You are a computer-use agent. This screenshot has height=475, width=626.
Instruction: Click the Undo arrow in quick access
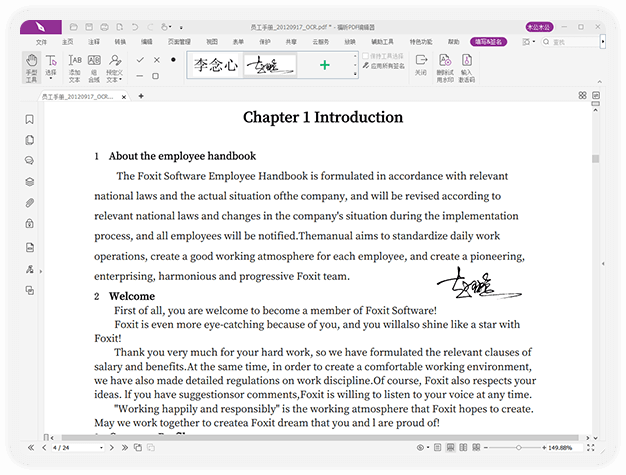[135, 27]
